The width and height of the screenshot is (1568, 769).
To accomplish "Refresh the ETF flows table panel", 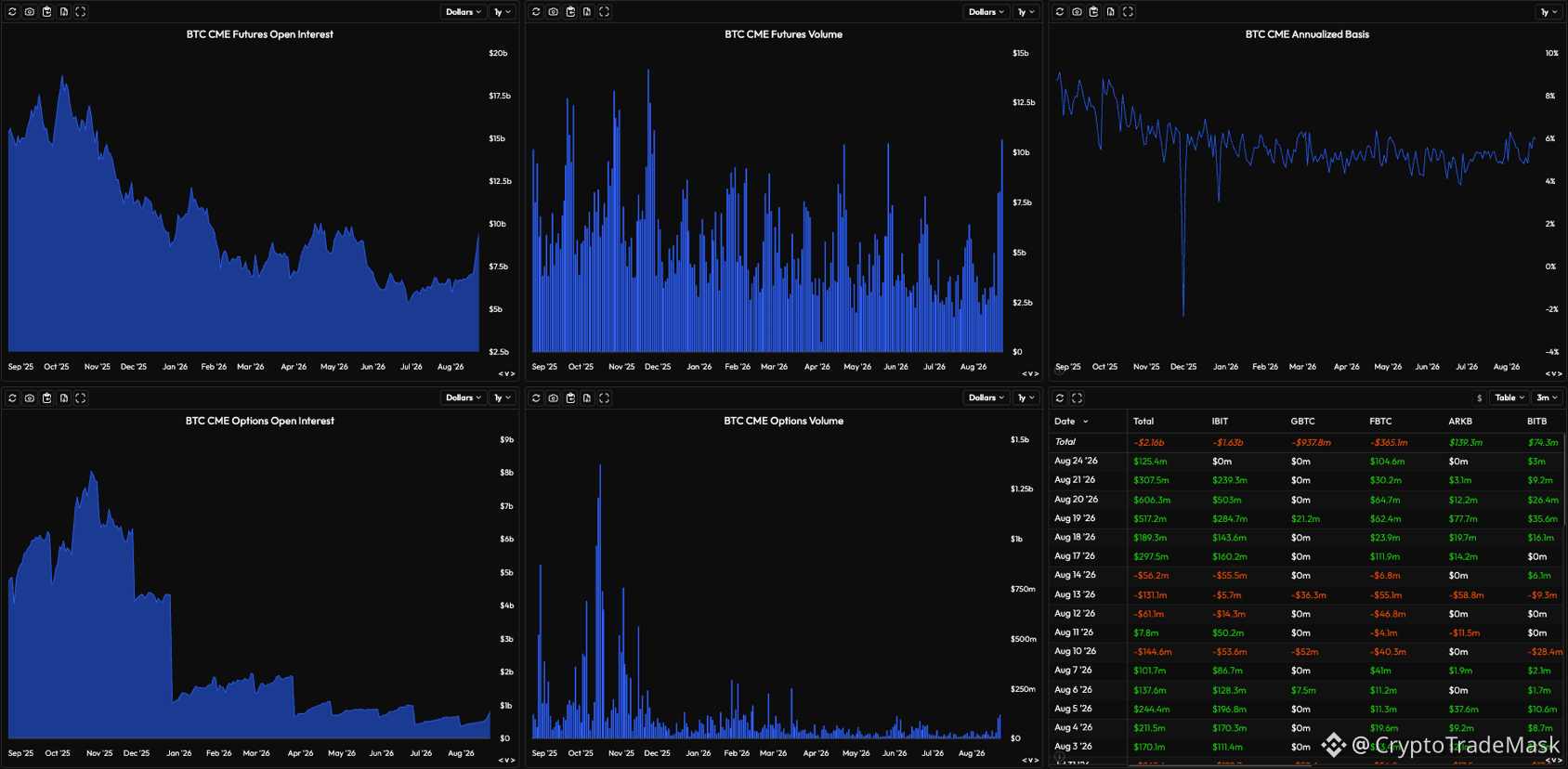I will 1060,398.
